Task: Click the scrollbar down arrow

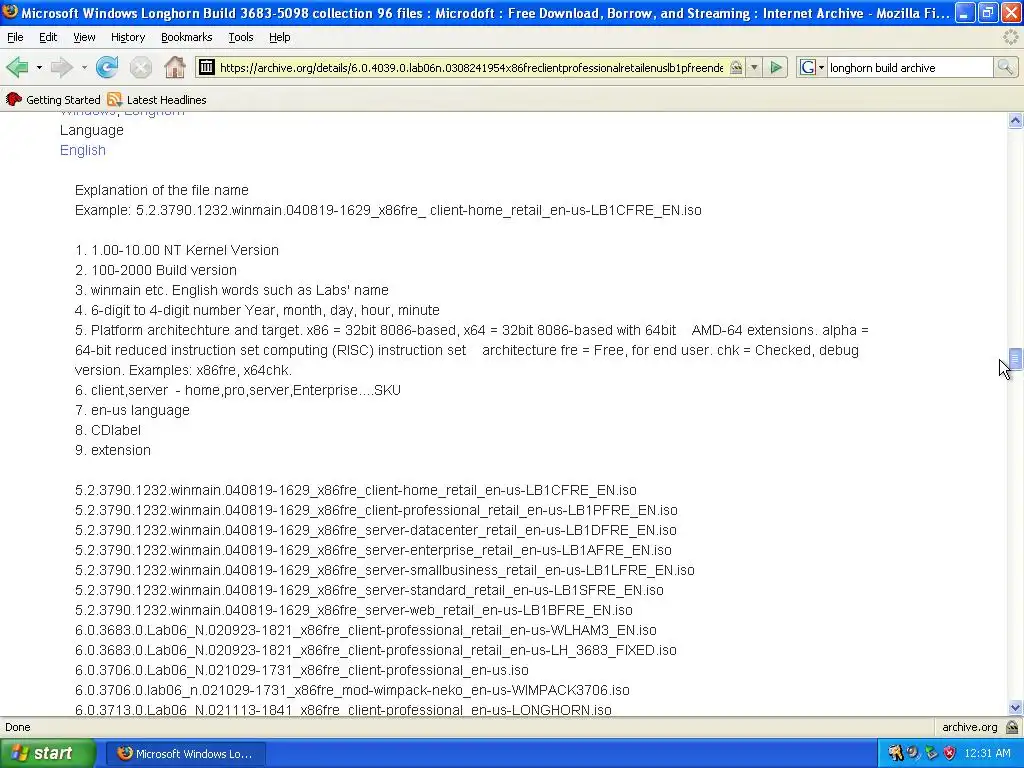Action: click(x=1015, y=707)
